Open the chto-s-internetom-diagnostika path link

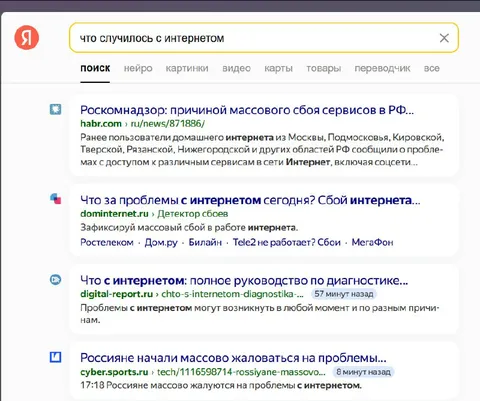coord(233,294)
